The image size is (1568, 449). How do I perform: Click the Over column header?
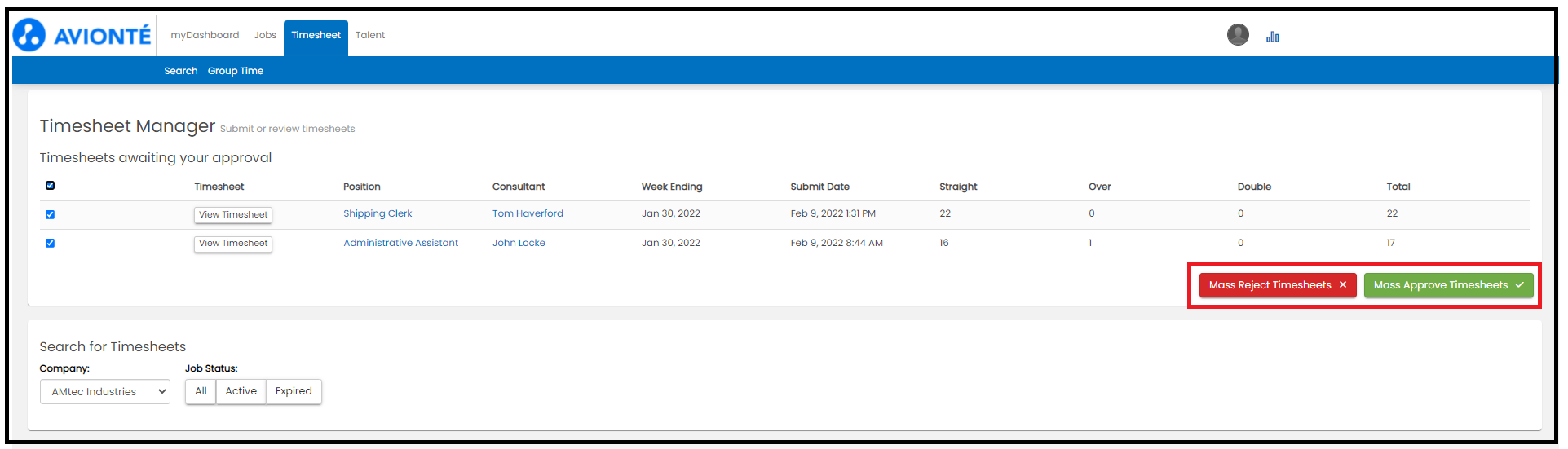[1100, 187]
